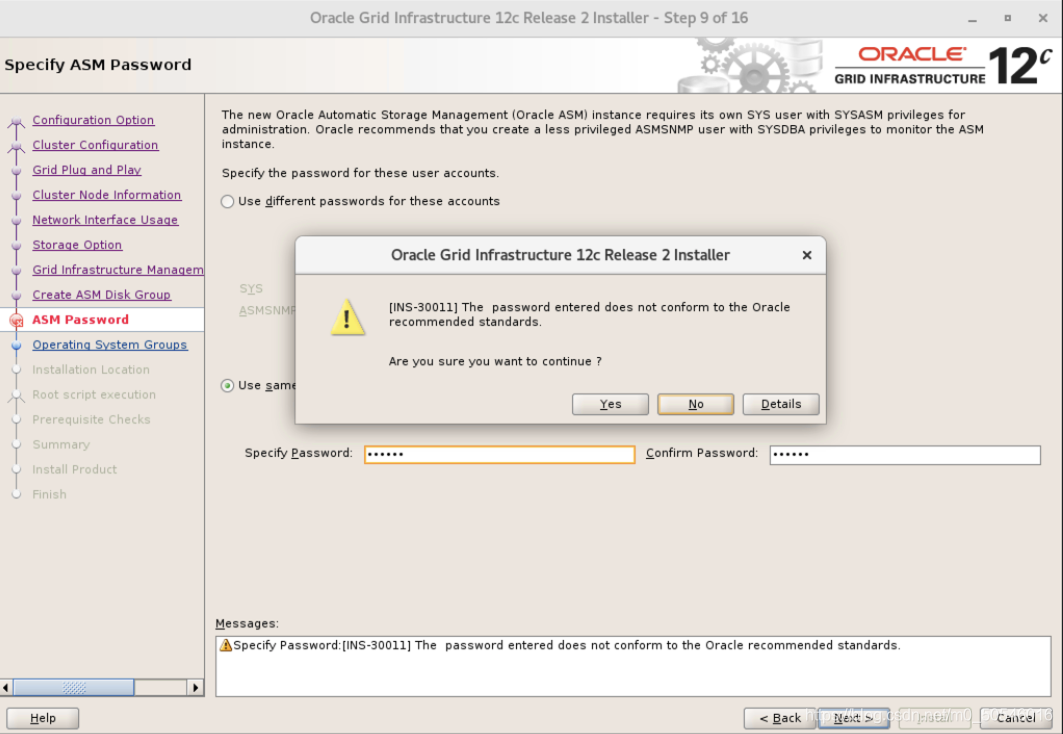Click the SYS account label
The image size is (1063, 734).
tap(251, 289)
